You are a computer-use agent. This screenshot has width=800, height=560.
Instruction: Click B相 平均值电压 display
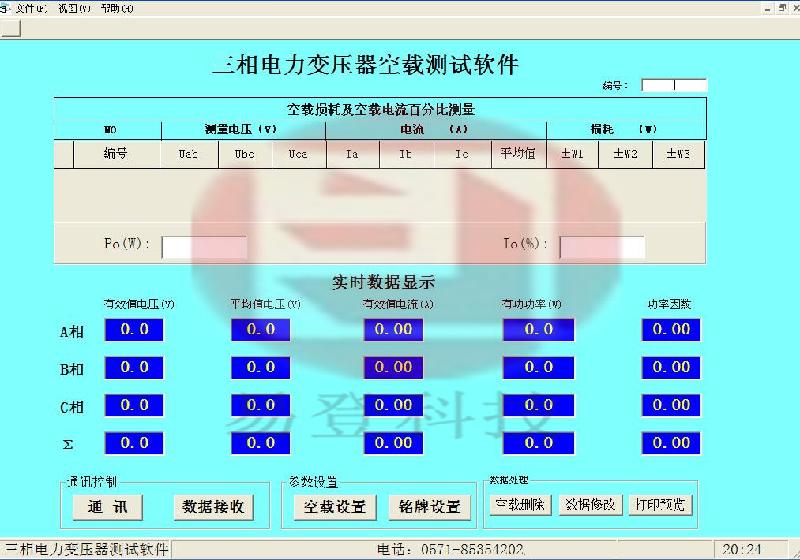pyautogui.click(x=261, y=368)
